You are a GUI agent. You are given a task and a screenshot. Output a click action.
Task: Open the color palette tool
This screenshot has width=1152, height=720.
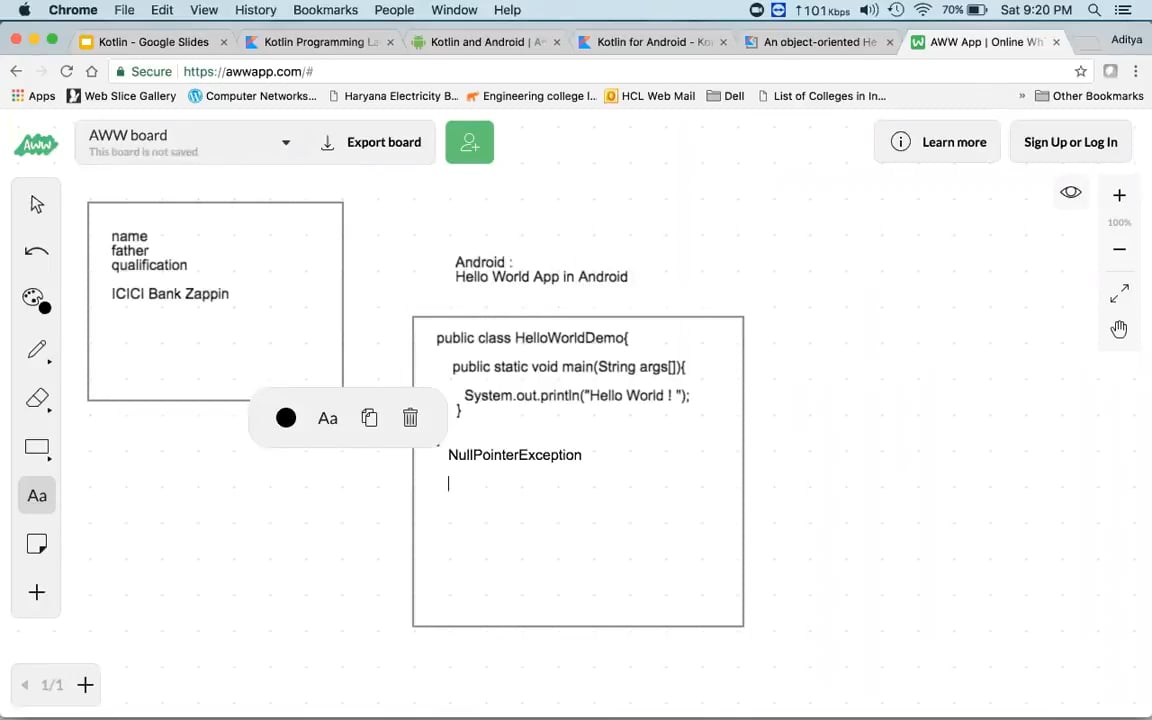(x=37, y=300)
